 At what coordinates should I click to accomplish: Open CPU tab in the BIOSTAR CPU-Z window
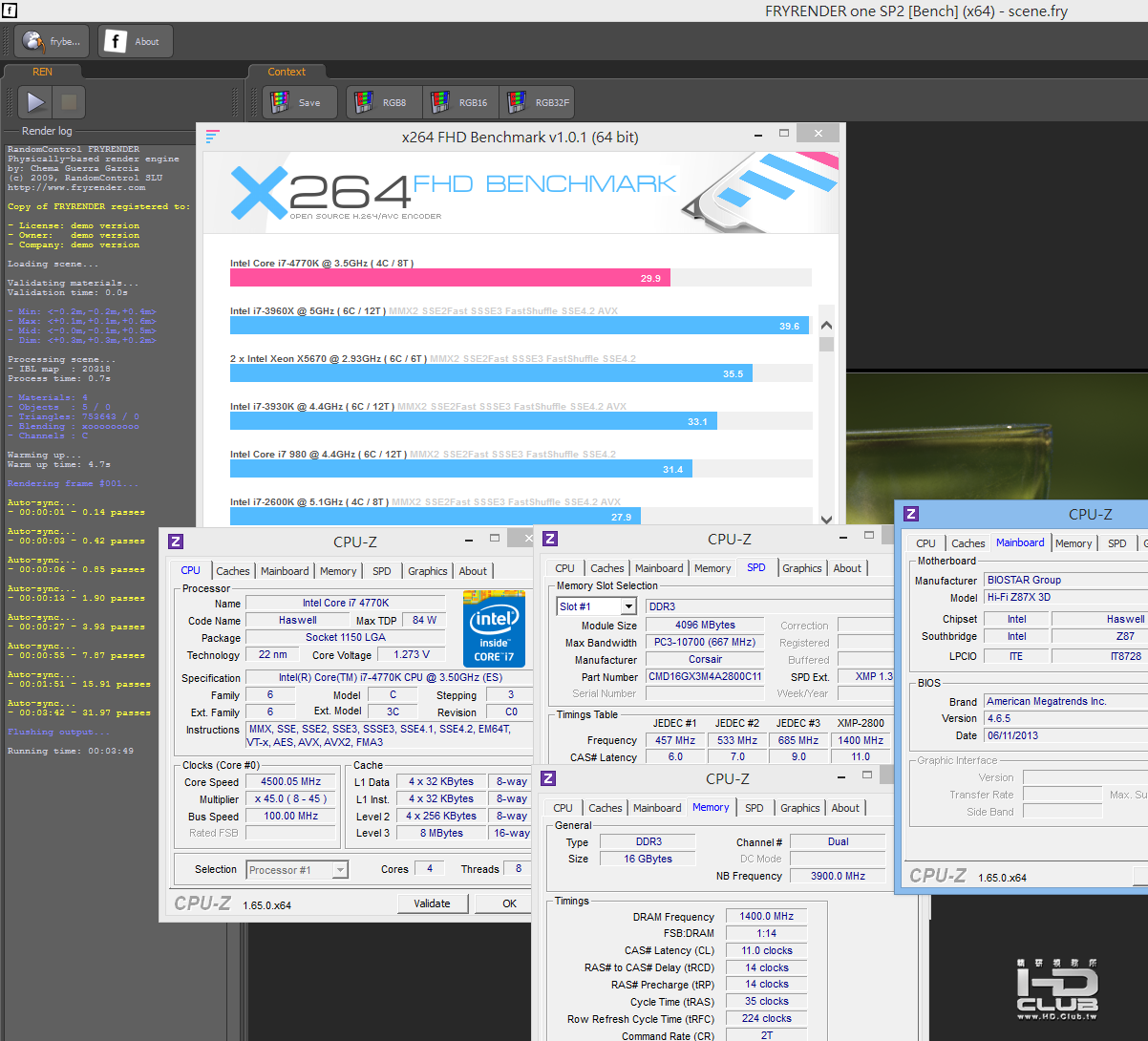pos(926,543)
